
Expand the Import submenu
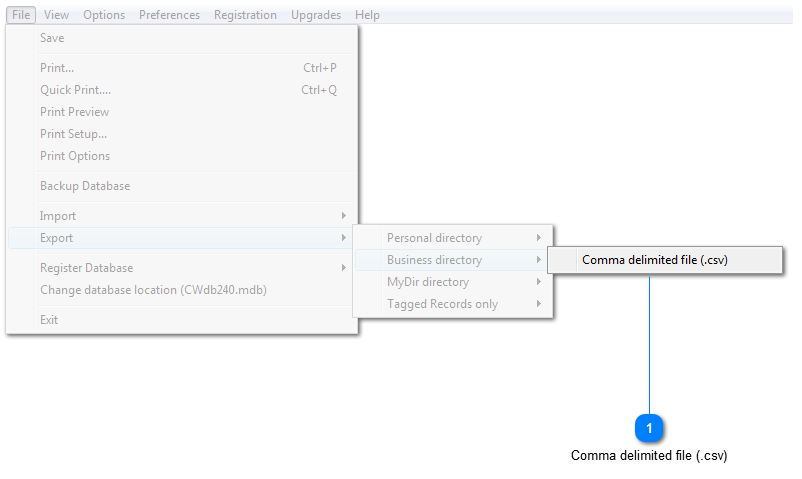pyautogui.click(x=58, y=216)
